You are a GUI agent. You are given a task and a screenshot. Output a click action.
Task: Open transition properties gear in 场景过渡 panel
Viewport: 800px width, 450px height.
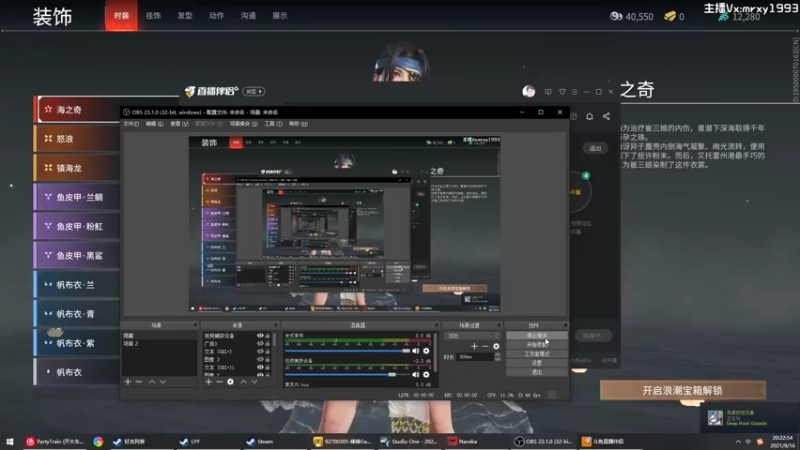click(x=496, y=346)
